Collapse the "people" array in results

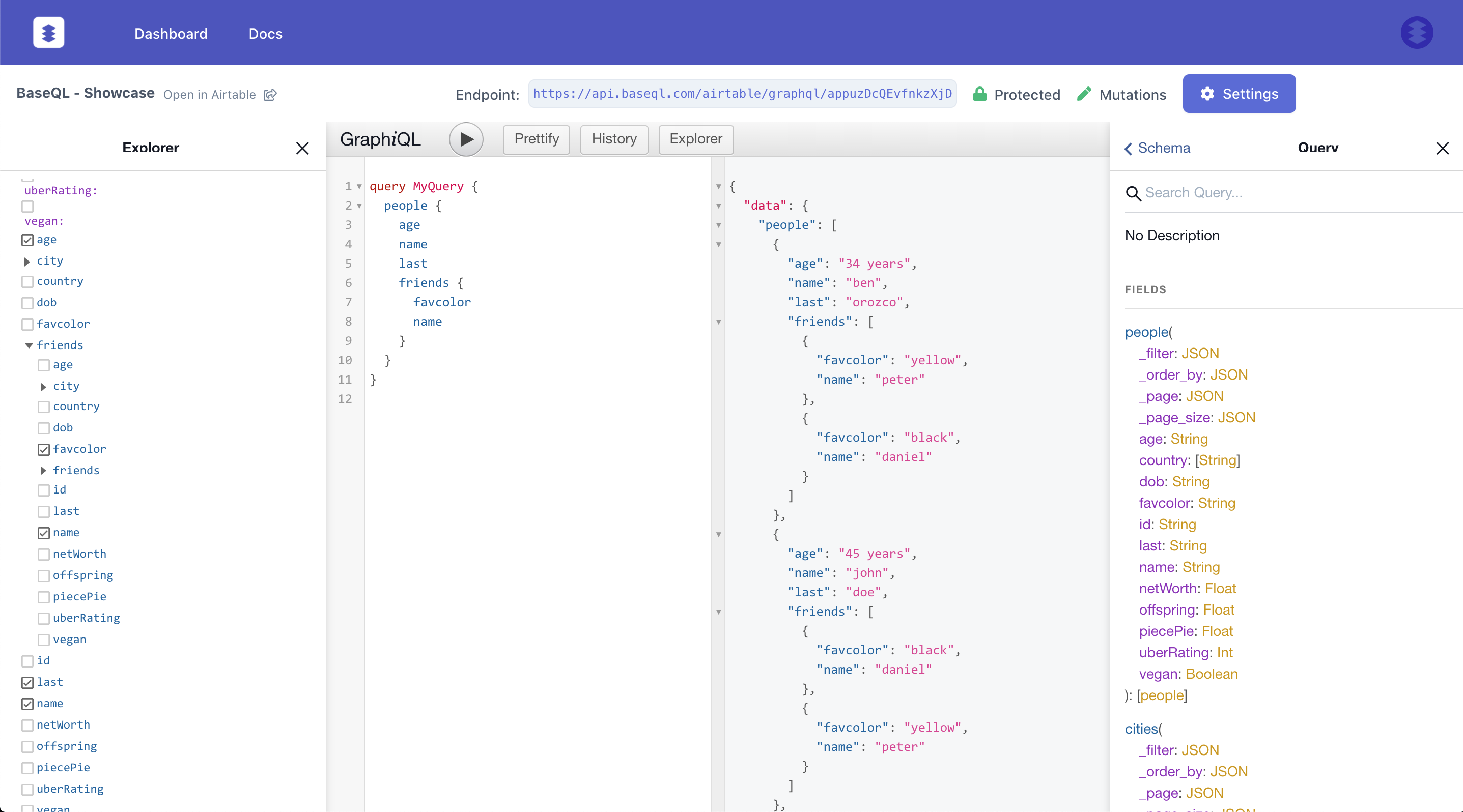click(x=718, y=225)
